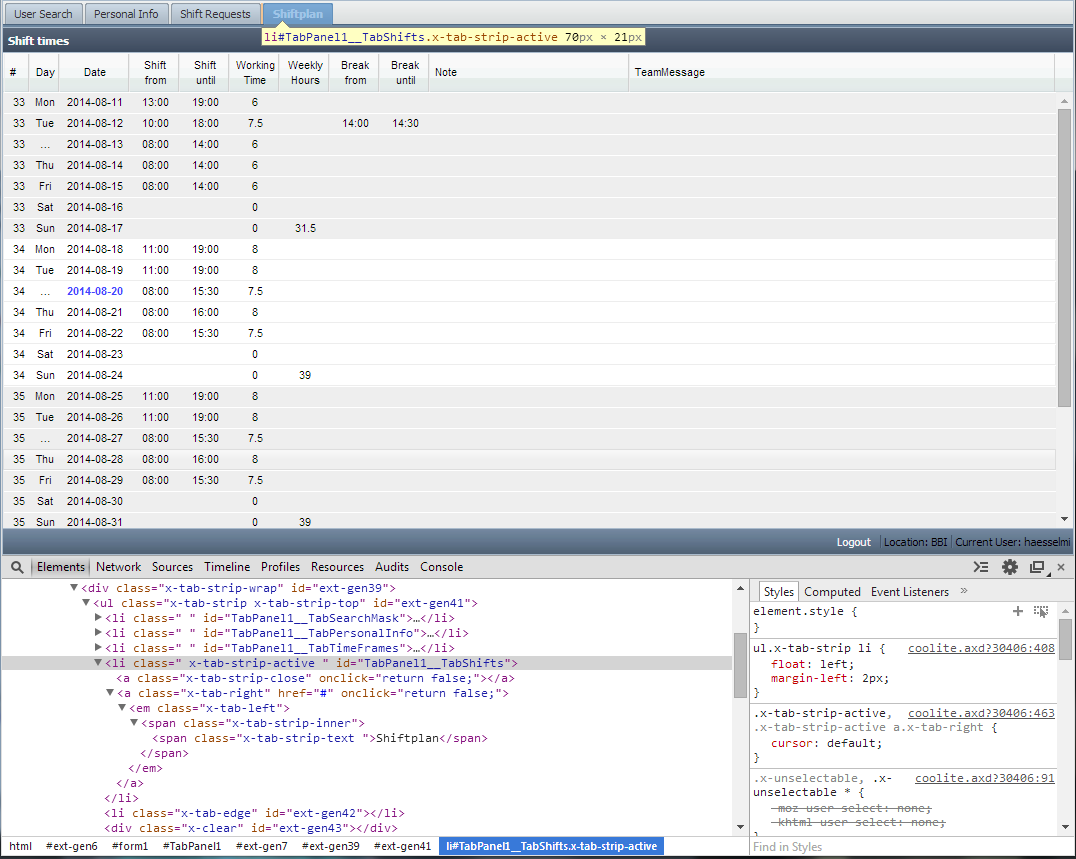Expand the TabPanel1__TabSearchMask li node

(x=98, y=618)
